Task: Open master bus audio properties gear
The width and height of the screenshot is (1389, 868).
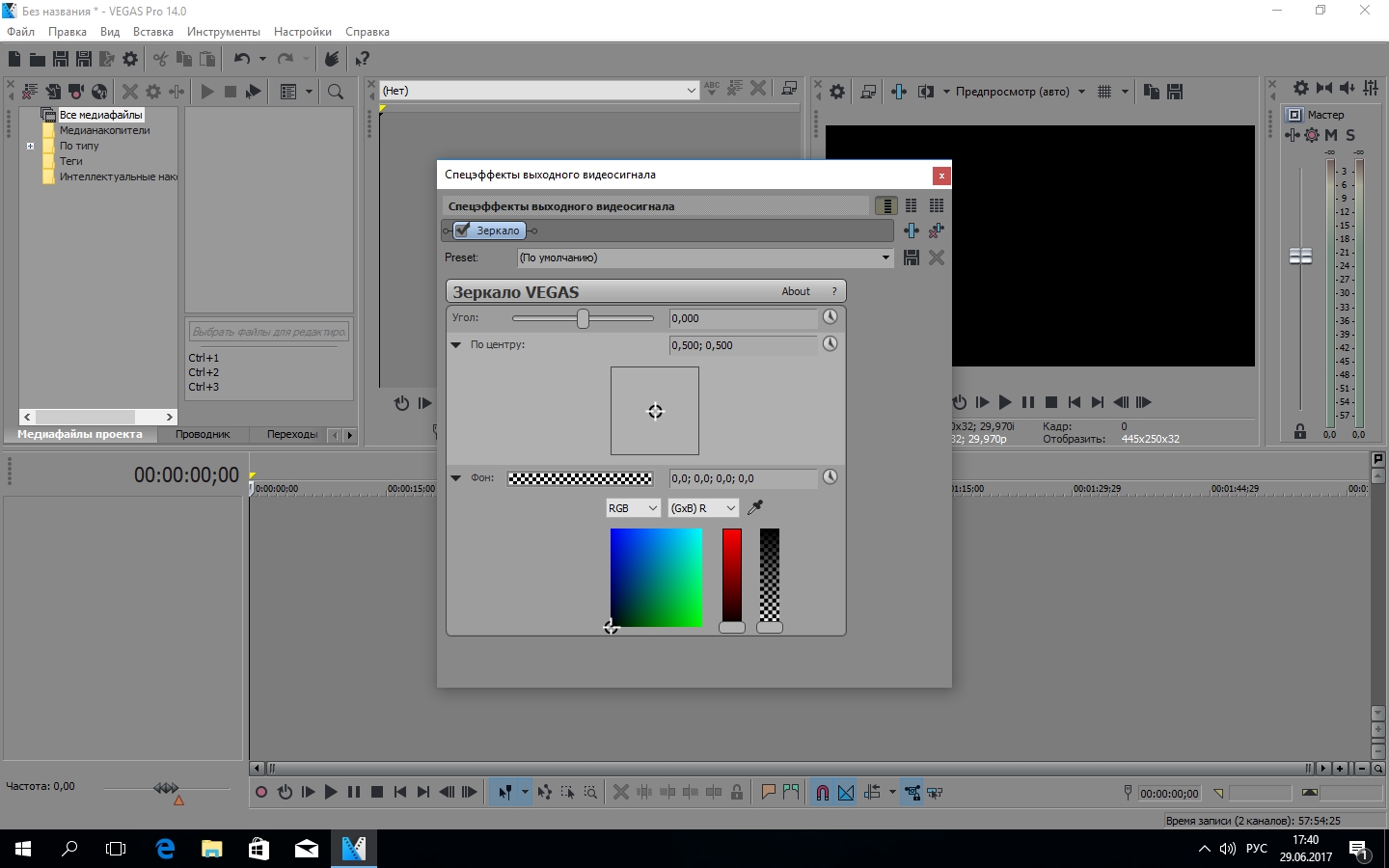Action: pos(1301,88)
